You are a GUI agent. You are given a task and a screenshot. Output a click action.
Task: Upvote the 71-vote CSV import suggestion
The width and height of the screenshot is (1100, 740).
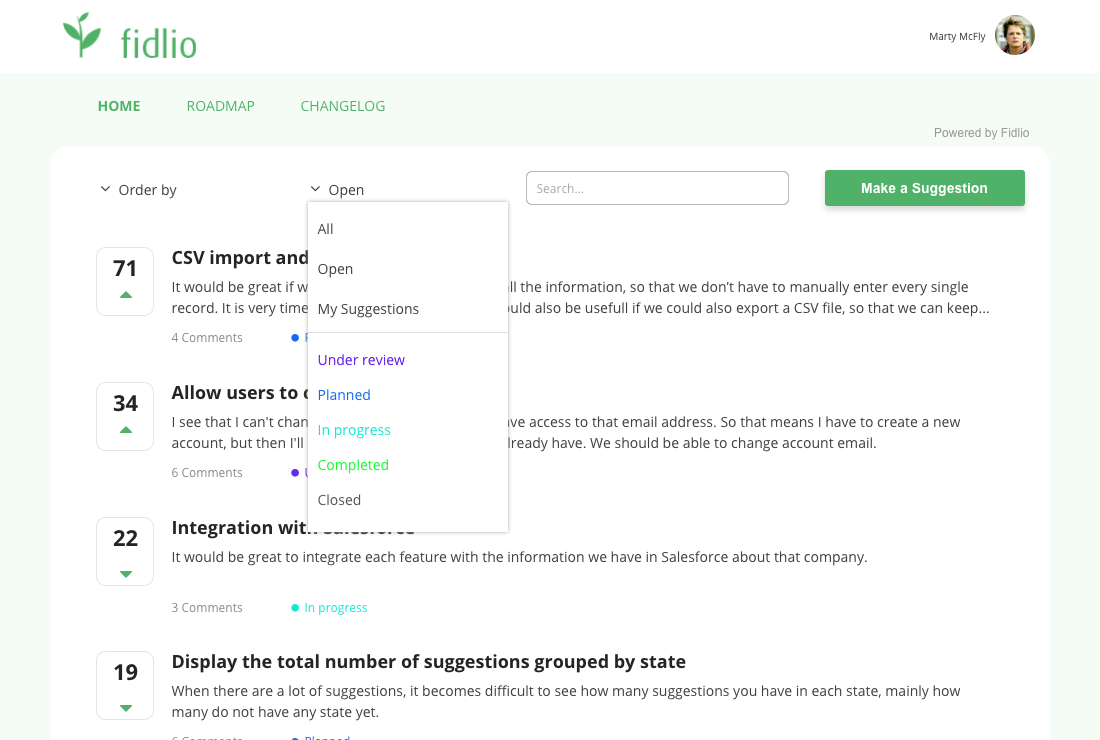(x=125, y=295)
